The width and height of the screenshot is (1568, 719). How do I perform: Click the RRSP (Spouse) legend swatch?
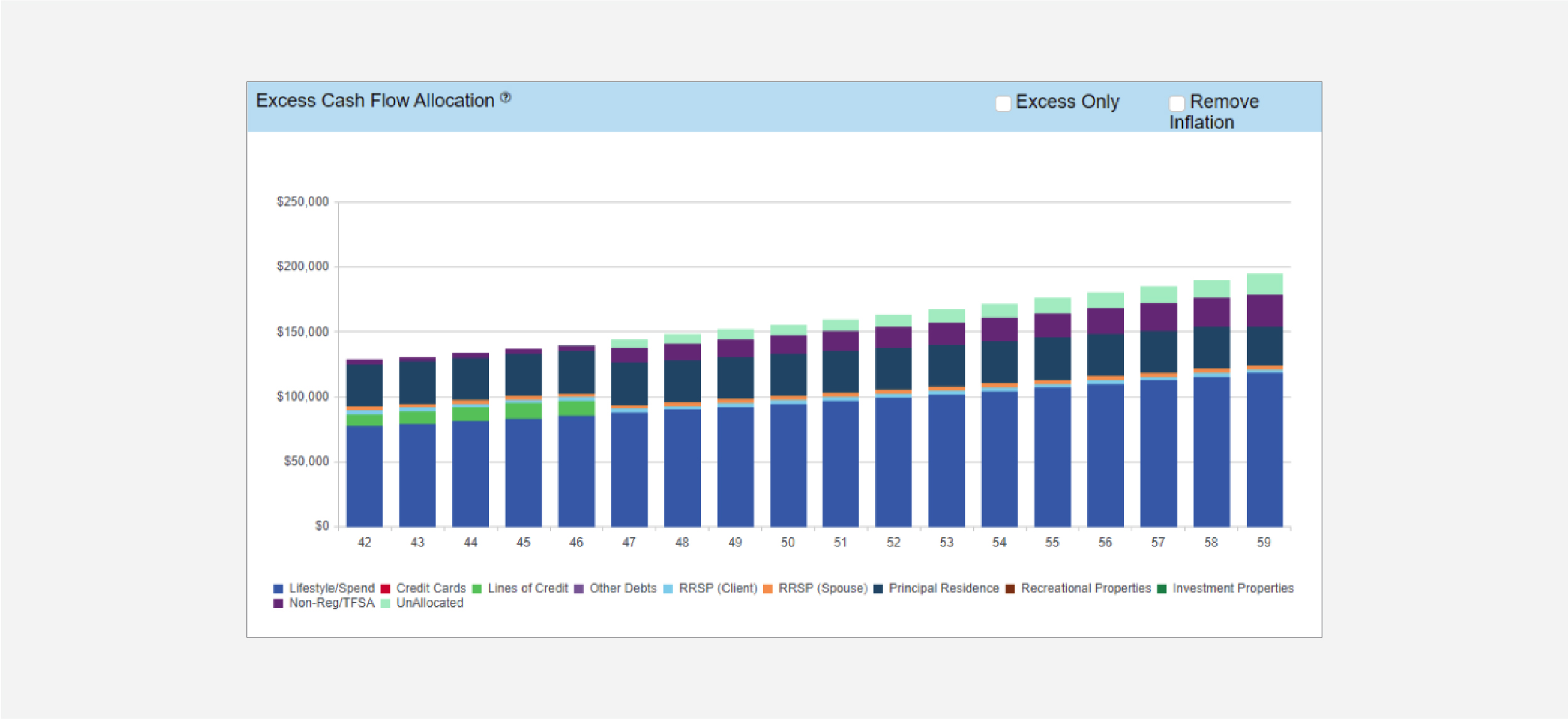[768, 589]
